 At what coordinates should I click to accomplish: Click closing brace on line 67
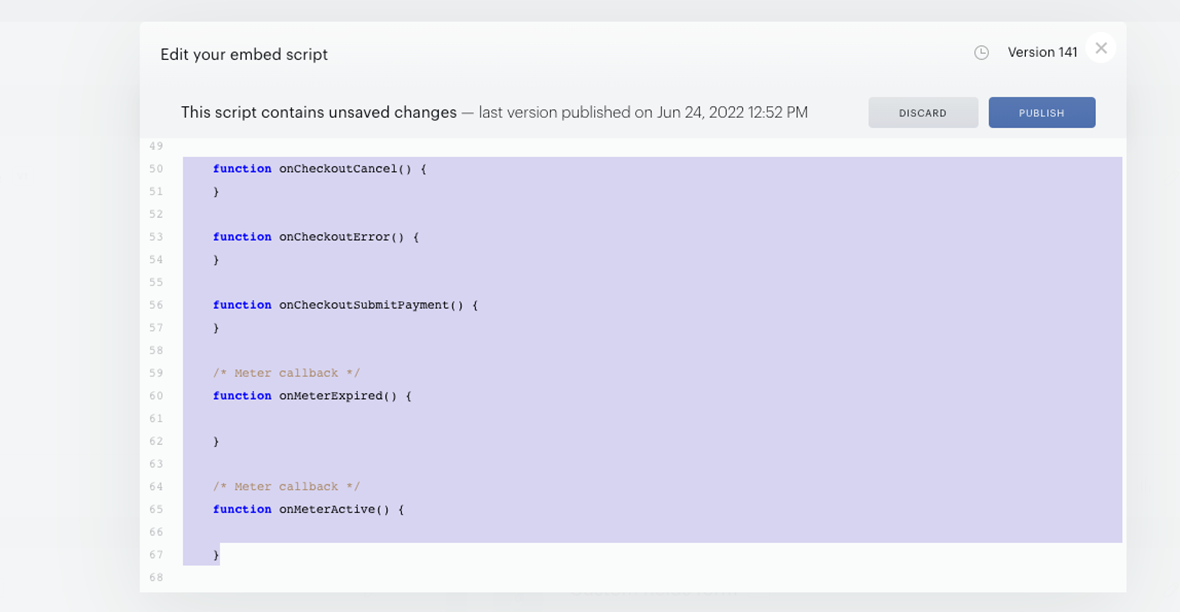click(216, 555)
